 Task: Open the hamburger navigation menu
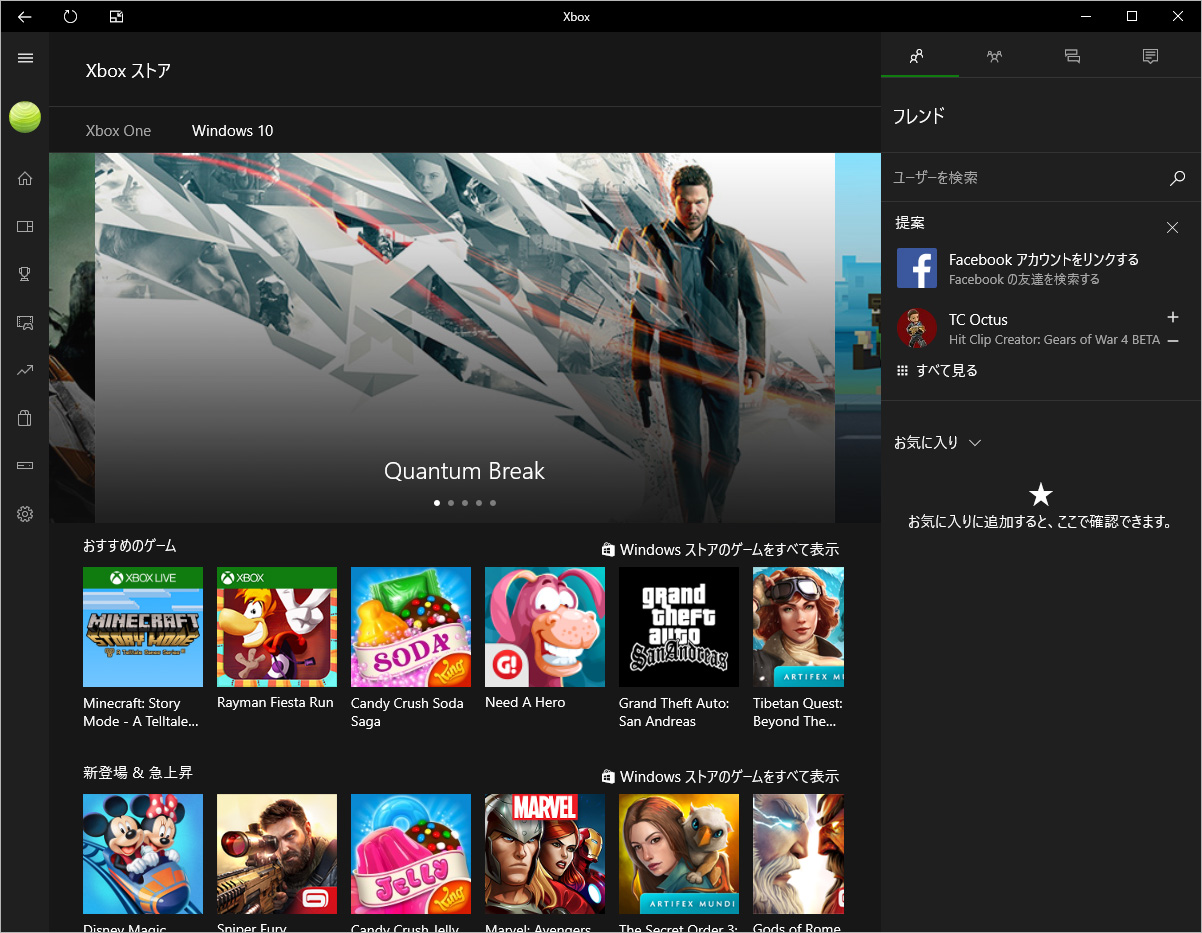click(25, 58)
